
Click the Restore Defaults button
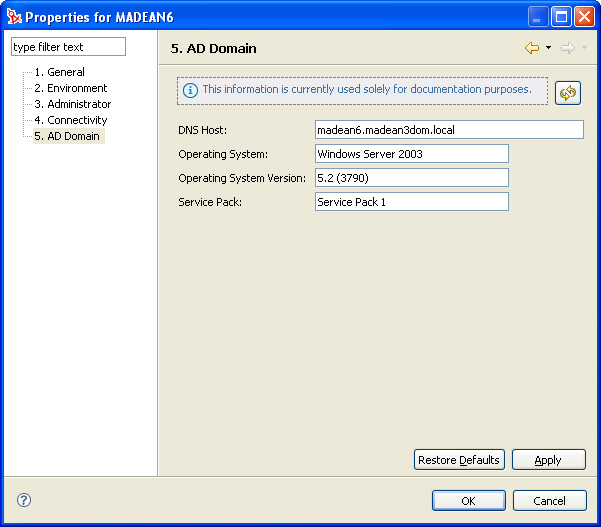(x=459, y=460)
